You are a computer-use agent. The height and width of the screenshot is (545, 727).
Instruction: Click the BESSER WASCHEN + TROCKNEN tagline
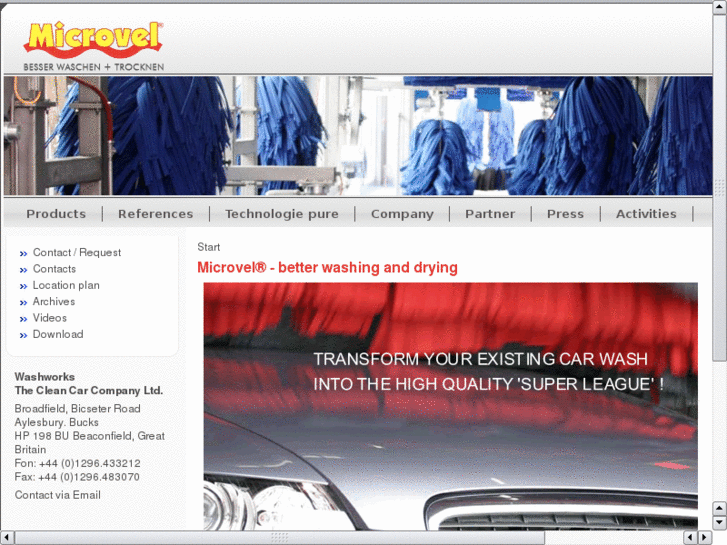tap(94, 67)
